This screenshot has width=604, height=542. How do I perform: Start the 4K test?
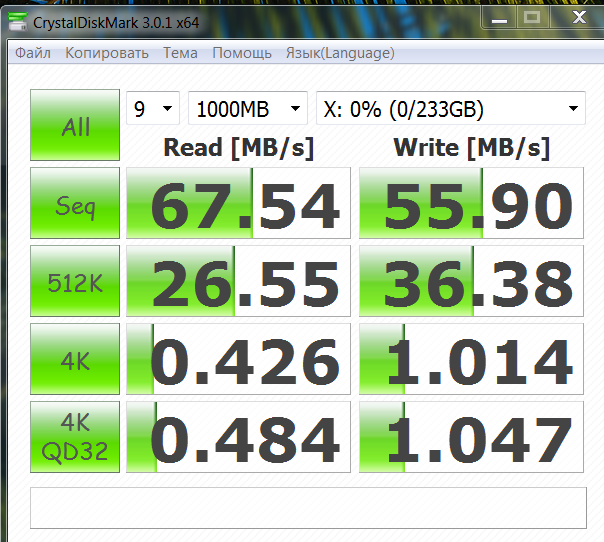[x=75, y=359]
